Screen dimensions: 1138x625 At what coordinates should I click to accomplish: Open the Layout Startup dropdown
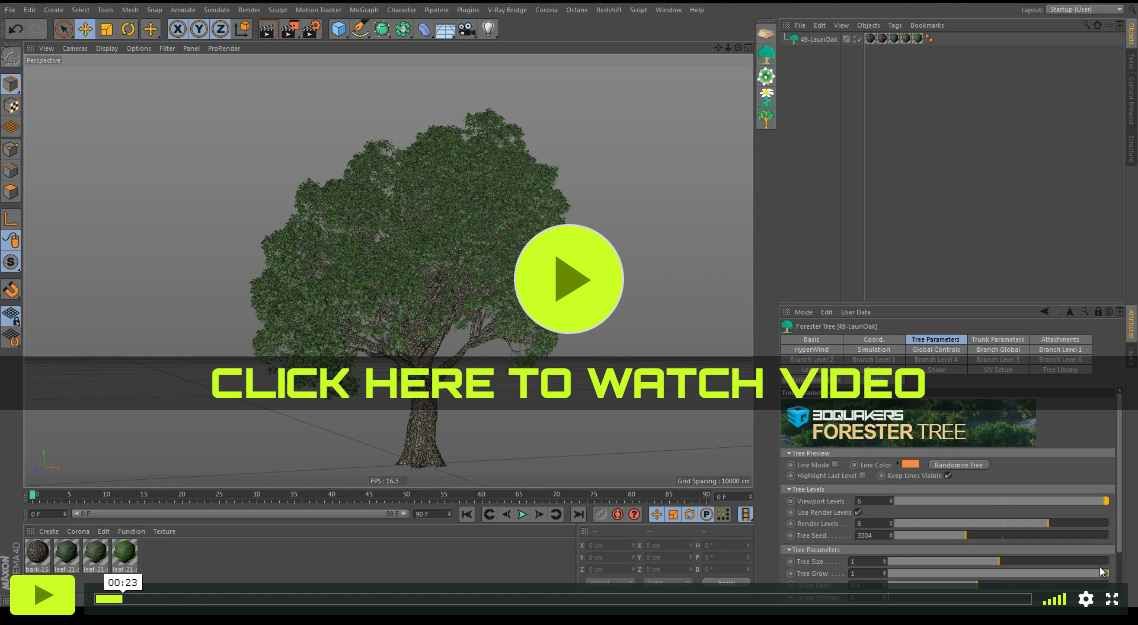point(1084,9)
